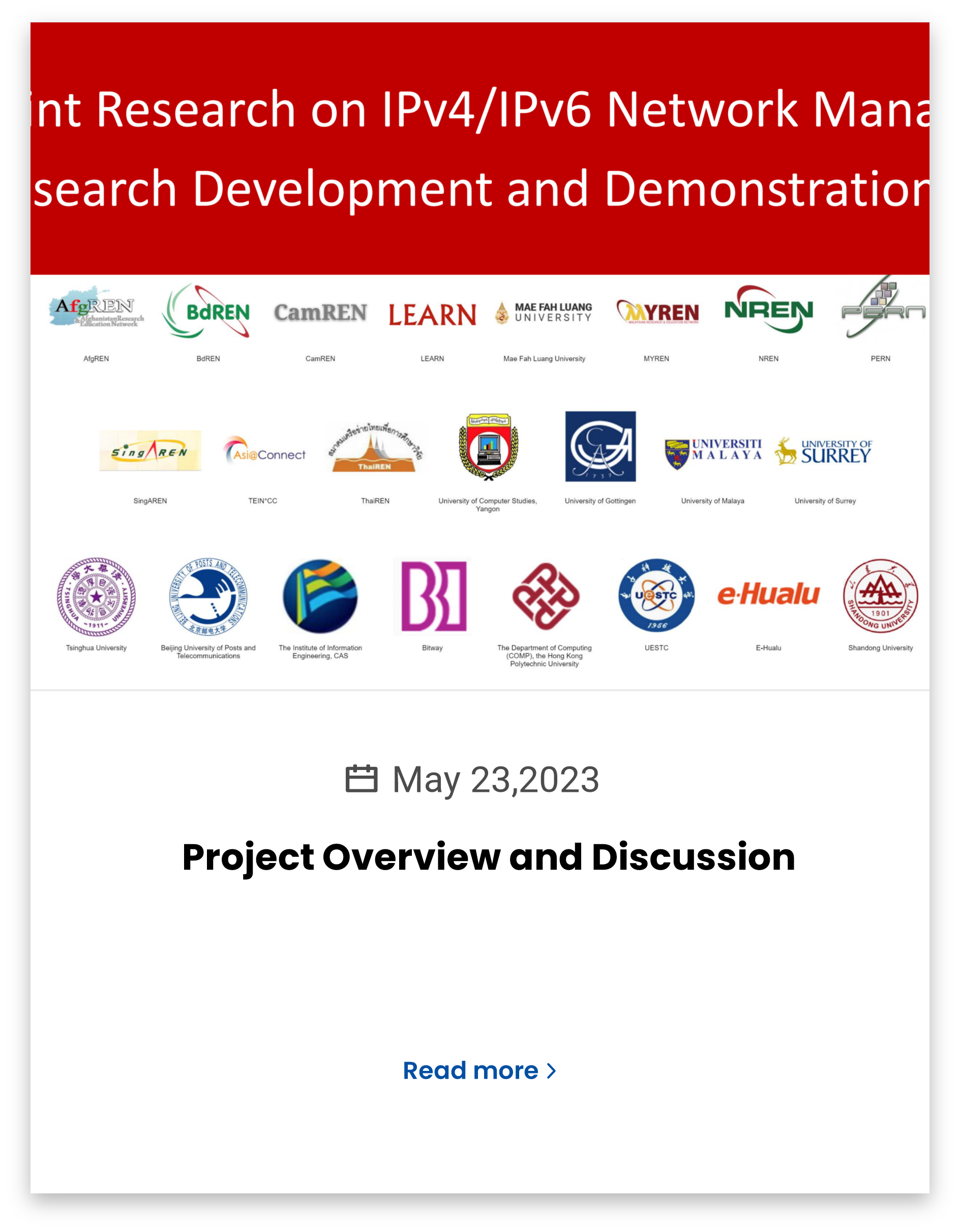Click 'University of Computer Studies, Yangon' caption
This screenshot has height=1232, width=960.
pyautogui.click(x=488, y=505)
